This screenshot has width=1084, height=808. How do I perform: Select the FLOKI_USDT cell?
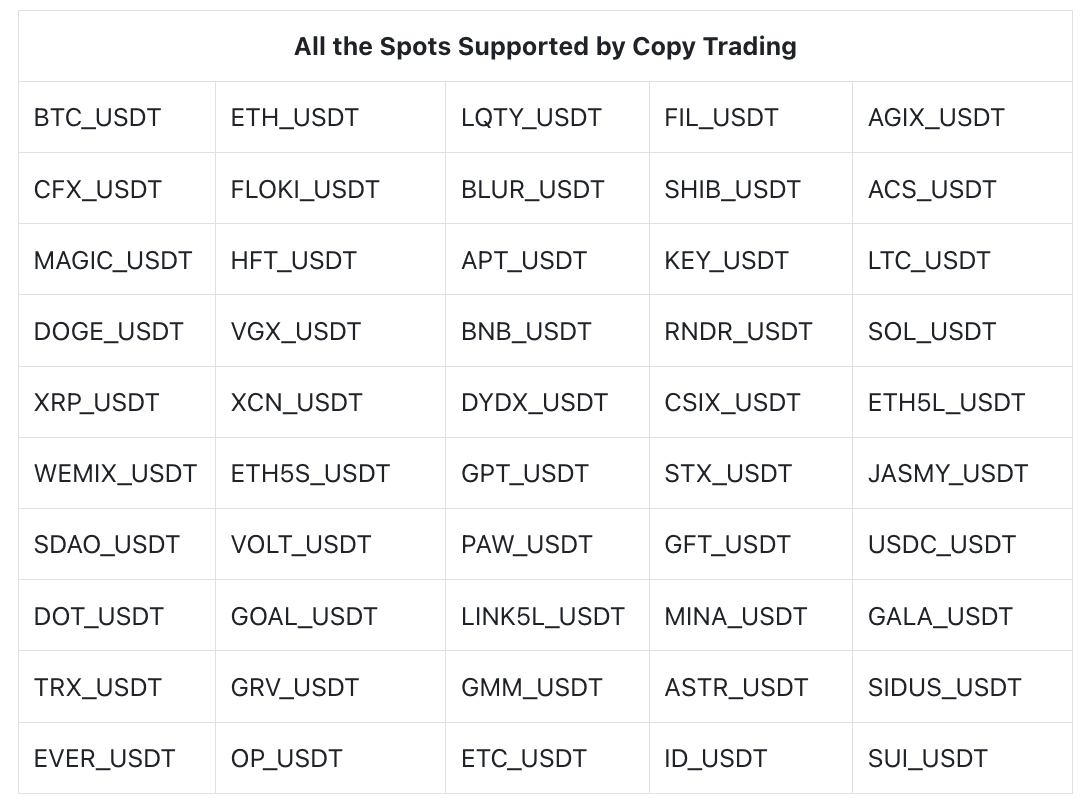pyautogui.click(x=305, y=190)
